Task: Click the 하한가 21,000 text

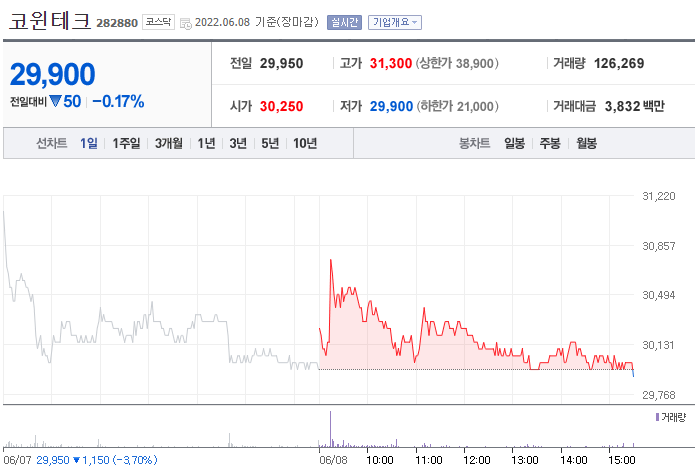Action: 457,106
